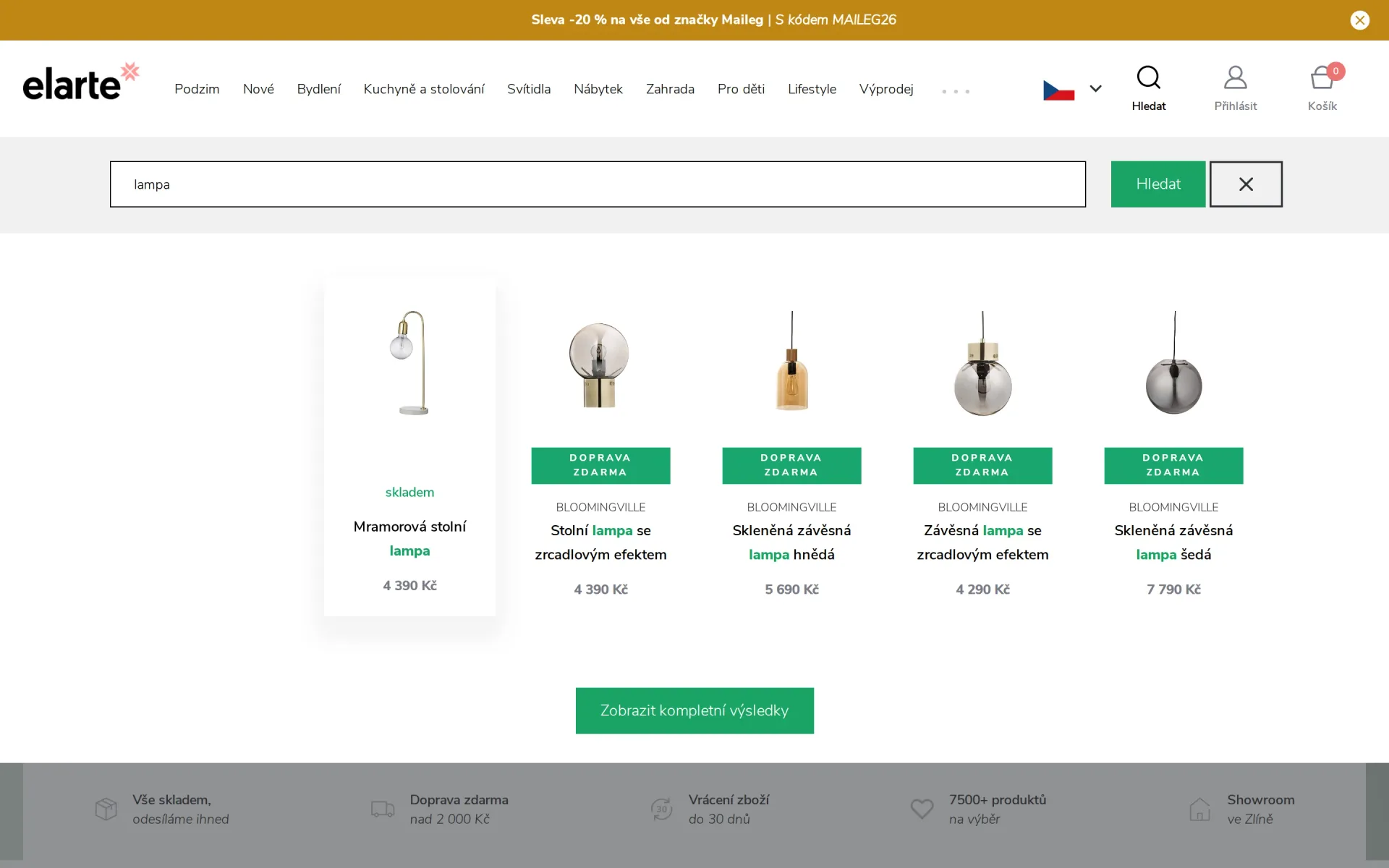Click the 5 690 Kč price
The height and width of the screenshot is (868, 1389).
[791, 589]
